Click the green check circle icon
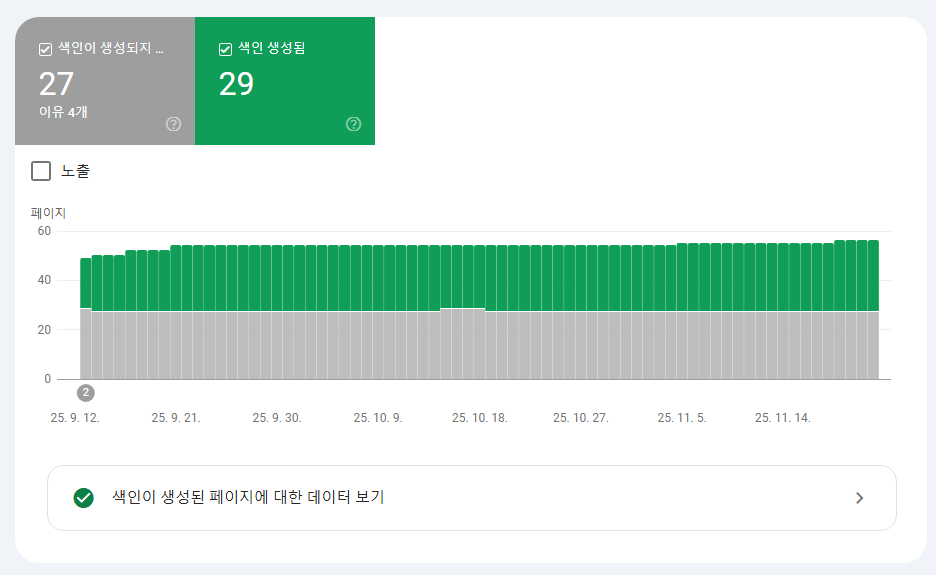Screen dimensions: 936x575 coord(84,498)
